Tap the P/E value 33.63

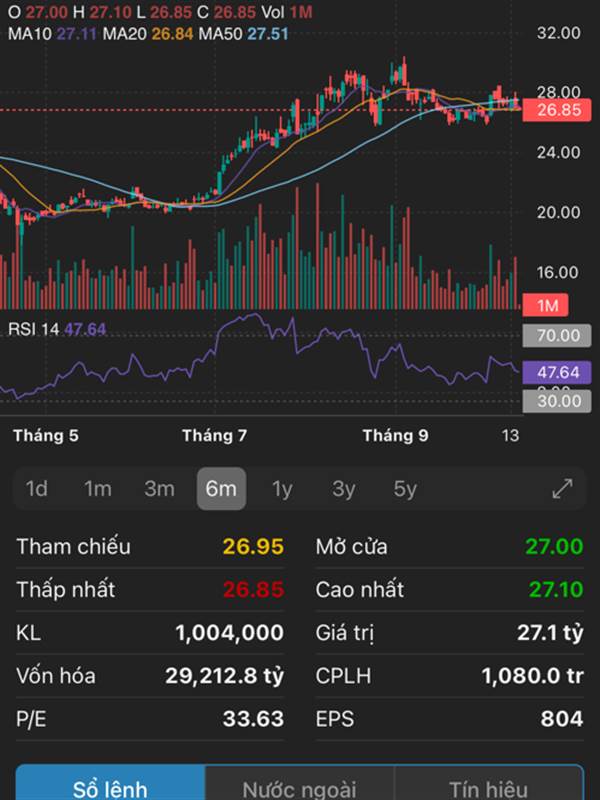(253, 719)
